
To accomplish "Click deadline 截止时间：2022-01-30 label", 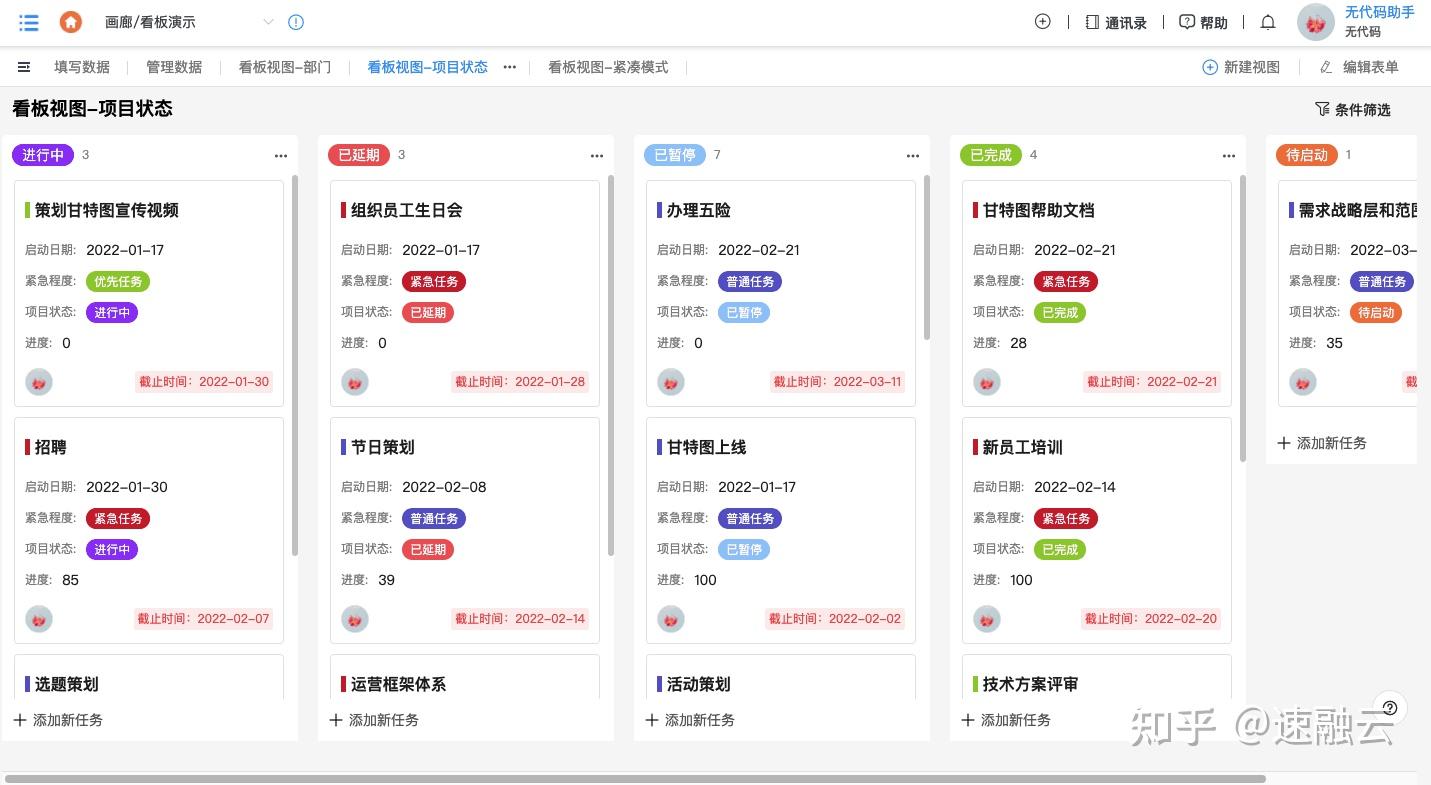I will [204, 382].
